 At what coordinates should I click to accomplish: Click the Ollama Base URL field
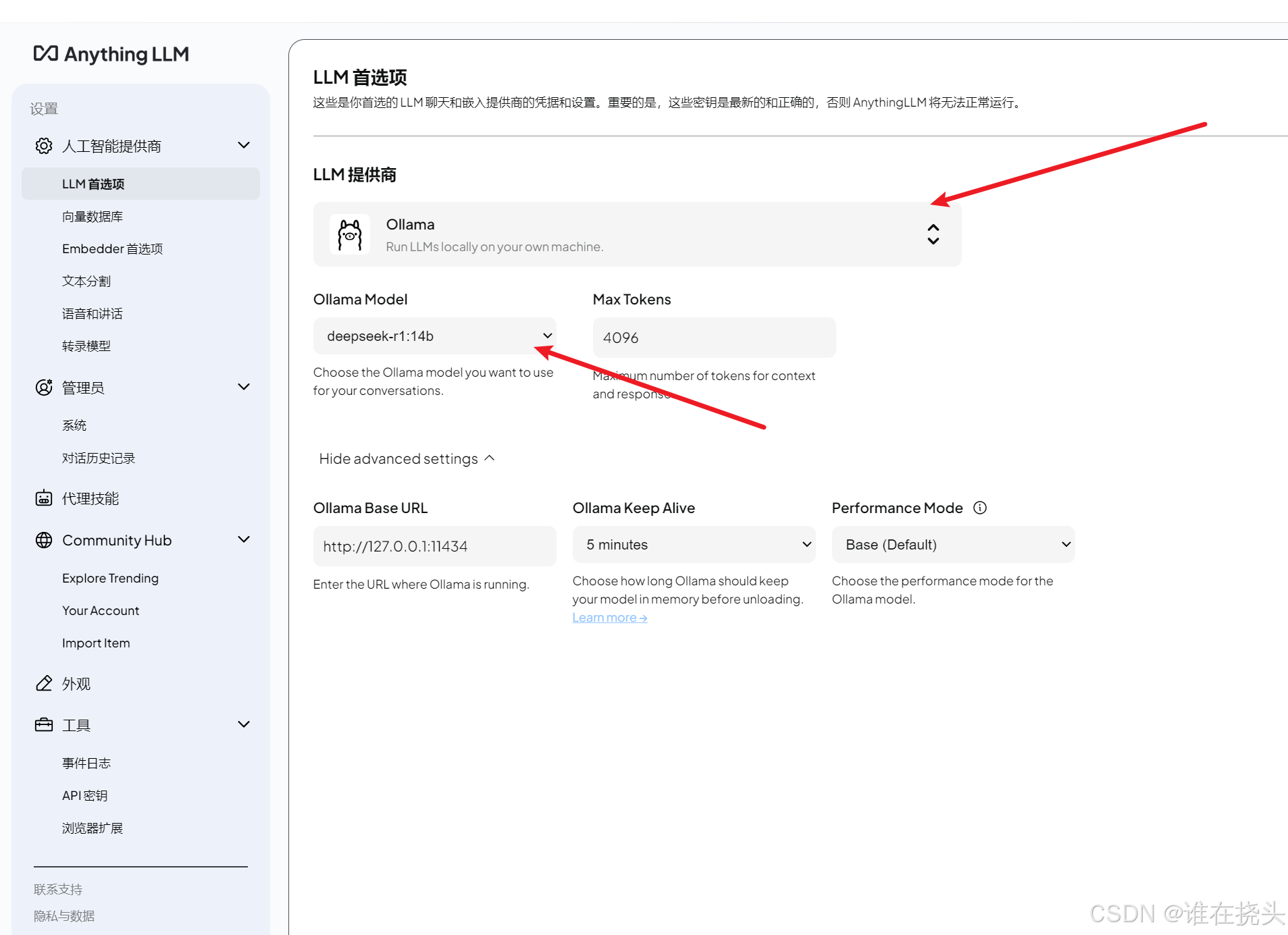click(x=435, y=546)
